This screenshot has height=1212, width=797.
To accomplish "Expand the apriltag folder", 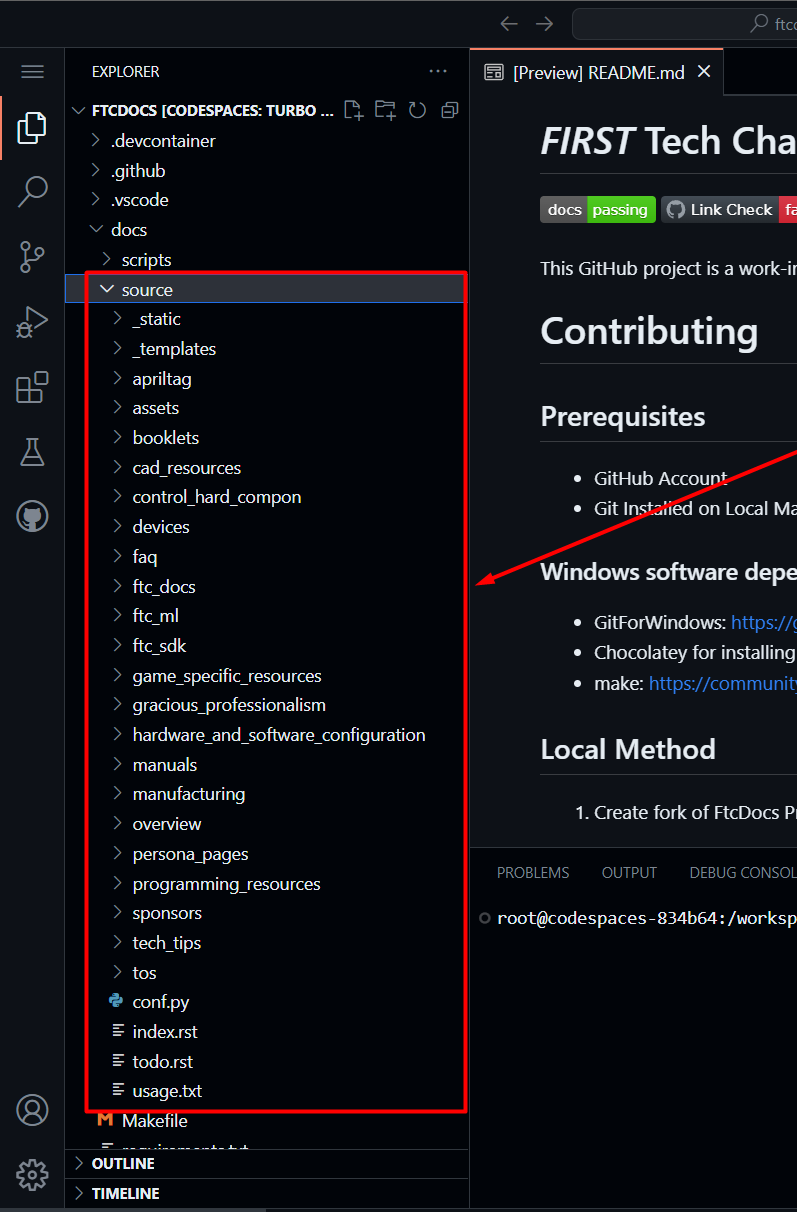I will click(161, 379).
